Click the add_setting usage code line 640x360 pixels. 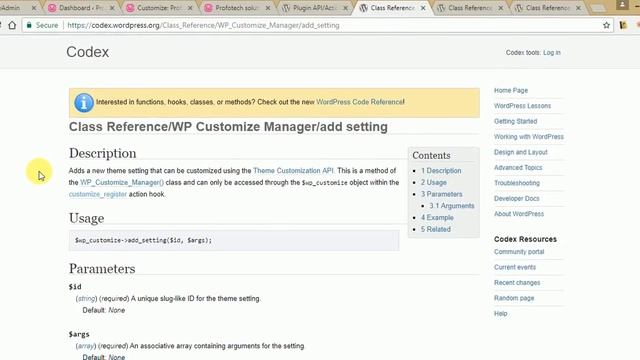[143, 240]
